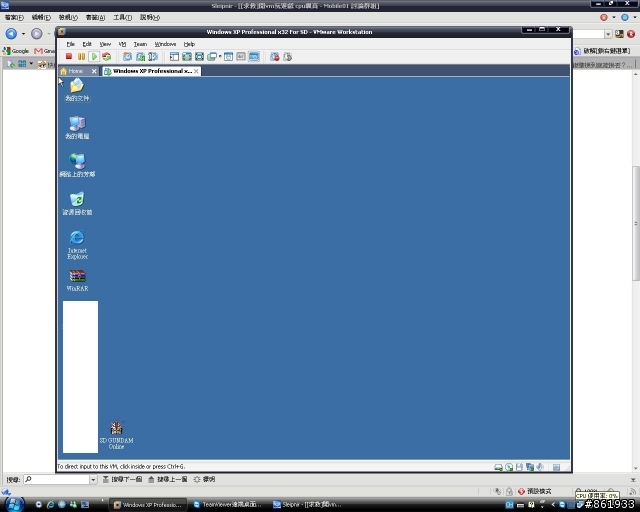Suspend the VM with yellow pause button
The image size is (640, 512).
81,57
